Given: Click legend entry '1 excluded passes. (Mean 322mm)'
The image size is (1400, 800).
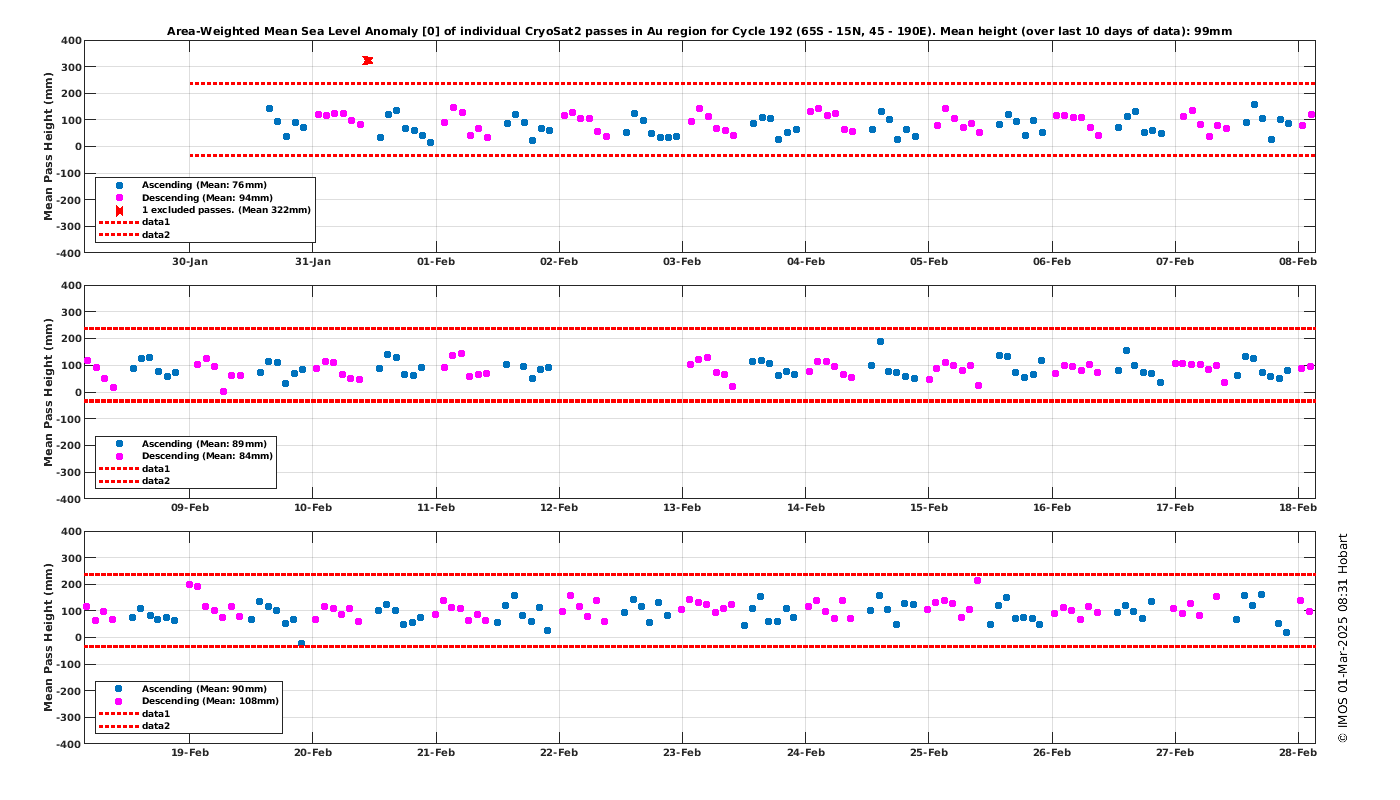Looking at the screenshot, I should [226, 210].
